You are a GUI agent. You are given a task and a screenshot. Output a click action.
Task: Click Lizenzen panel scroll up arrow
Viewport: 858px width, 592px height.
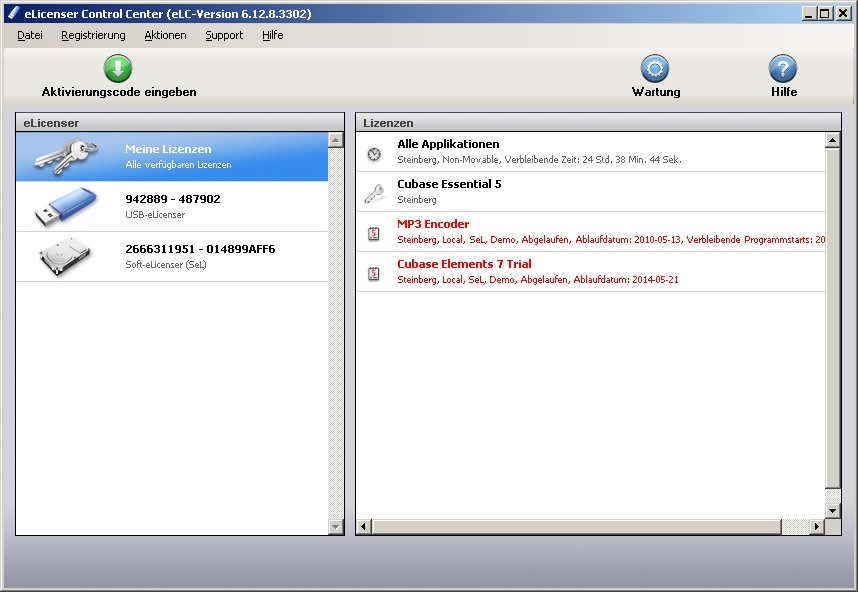pyautogui.click(x=832, y=140)
